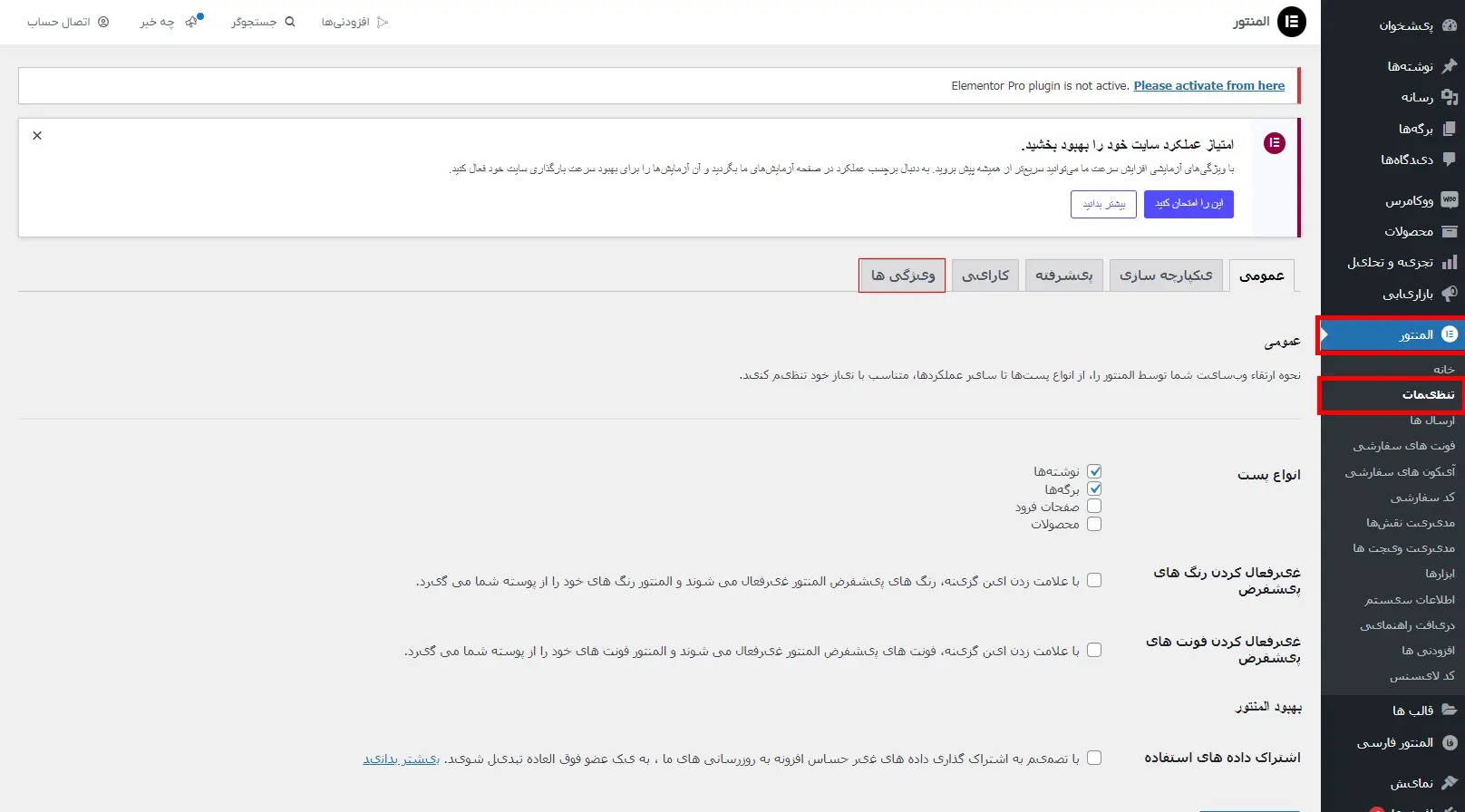
Task: Click the pages (برگه‌ها) icon in sidebar
Action: point(1449,129)
